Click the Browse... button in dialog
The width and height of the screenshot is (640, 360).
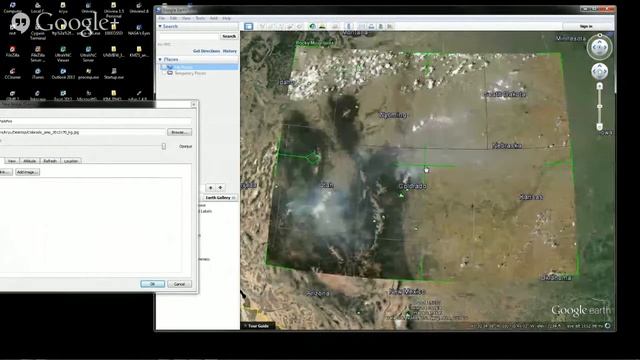pyautogui.click(x=179, y=132)
